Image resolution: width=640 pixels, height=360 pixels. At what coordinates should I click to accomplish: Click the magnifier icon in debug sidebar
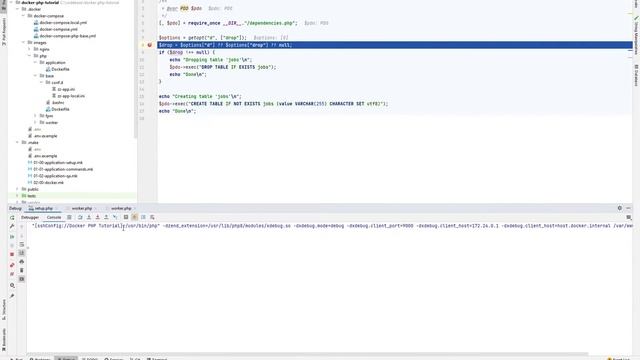pos(12,286)
